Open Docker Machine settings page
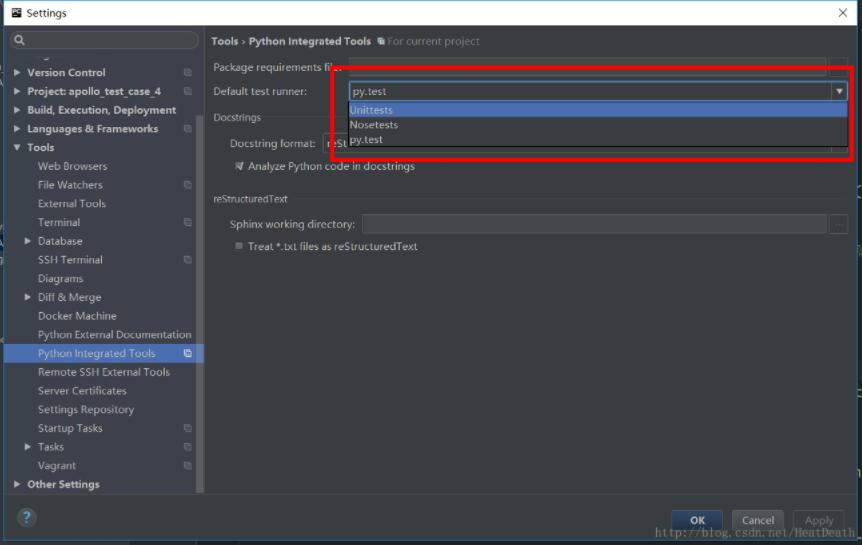The height and width of the screenshot is (545, 862). click(77, 316)
